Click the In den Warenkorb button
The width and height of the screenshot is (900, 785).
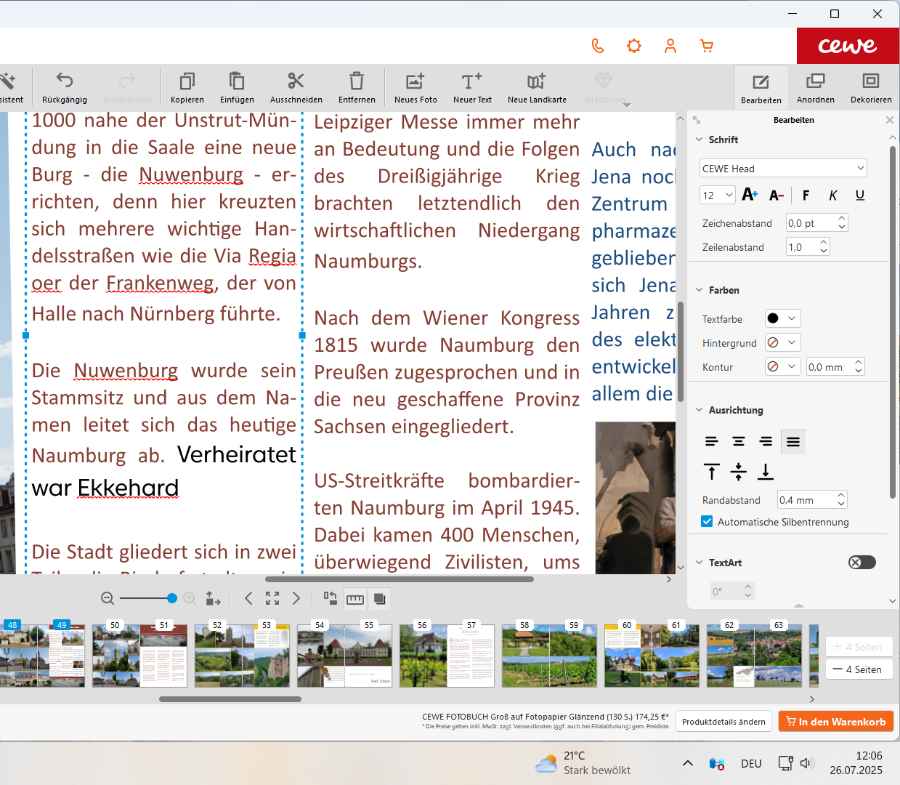click(835, 722)
